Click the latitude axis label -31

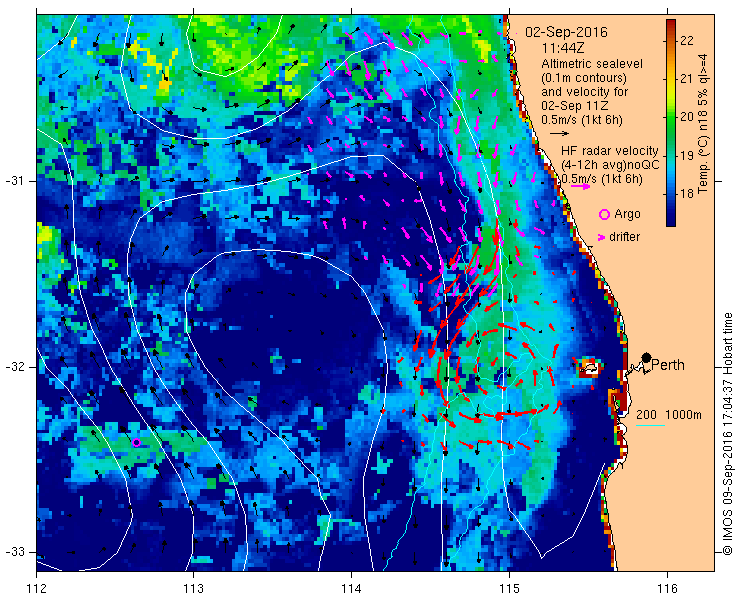13,181
